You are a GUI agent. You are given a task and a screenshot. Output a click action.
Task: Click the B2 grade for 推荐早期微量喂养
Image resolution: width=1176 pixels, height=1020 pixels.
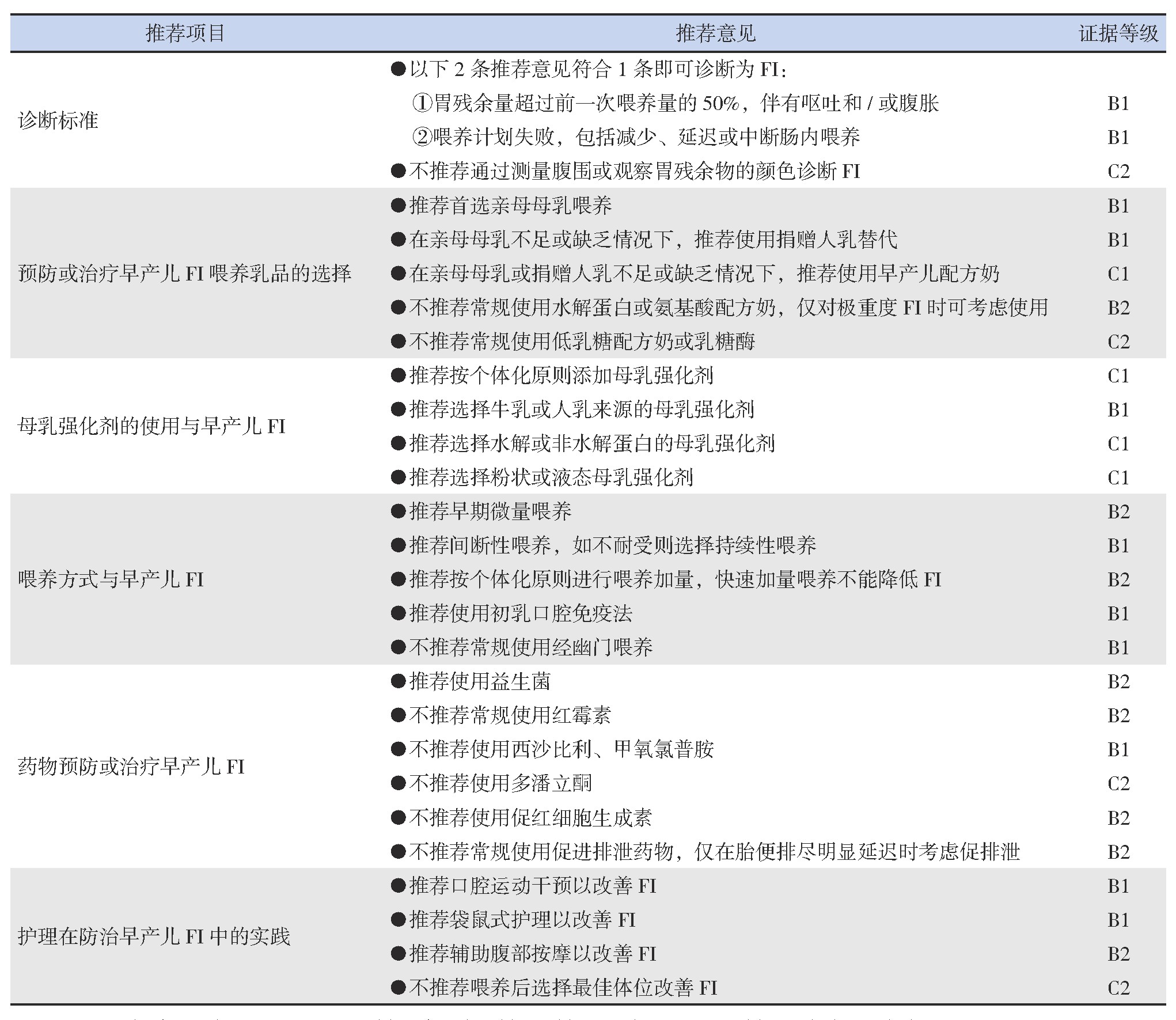(1118, 512)
